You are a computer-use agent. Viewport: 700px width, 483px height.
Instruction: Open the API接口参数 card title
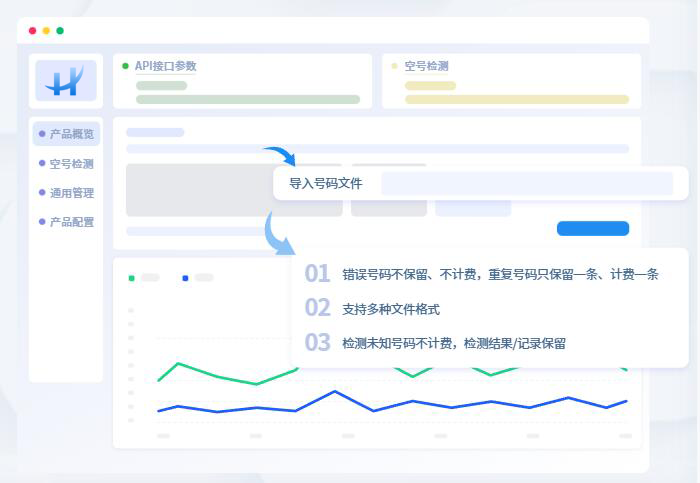165,66
